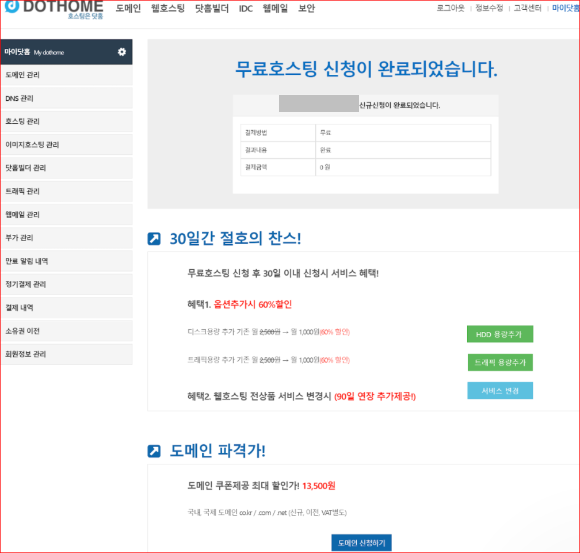Select 이미지호스팅 관리 in the sidebar
Screen dimensions: 580x553
pyautogui.click(x=67, y=145)
